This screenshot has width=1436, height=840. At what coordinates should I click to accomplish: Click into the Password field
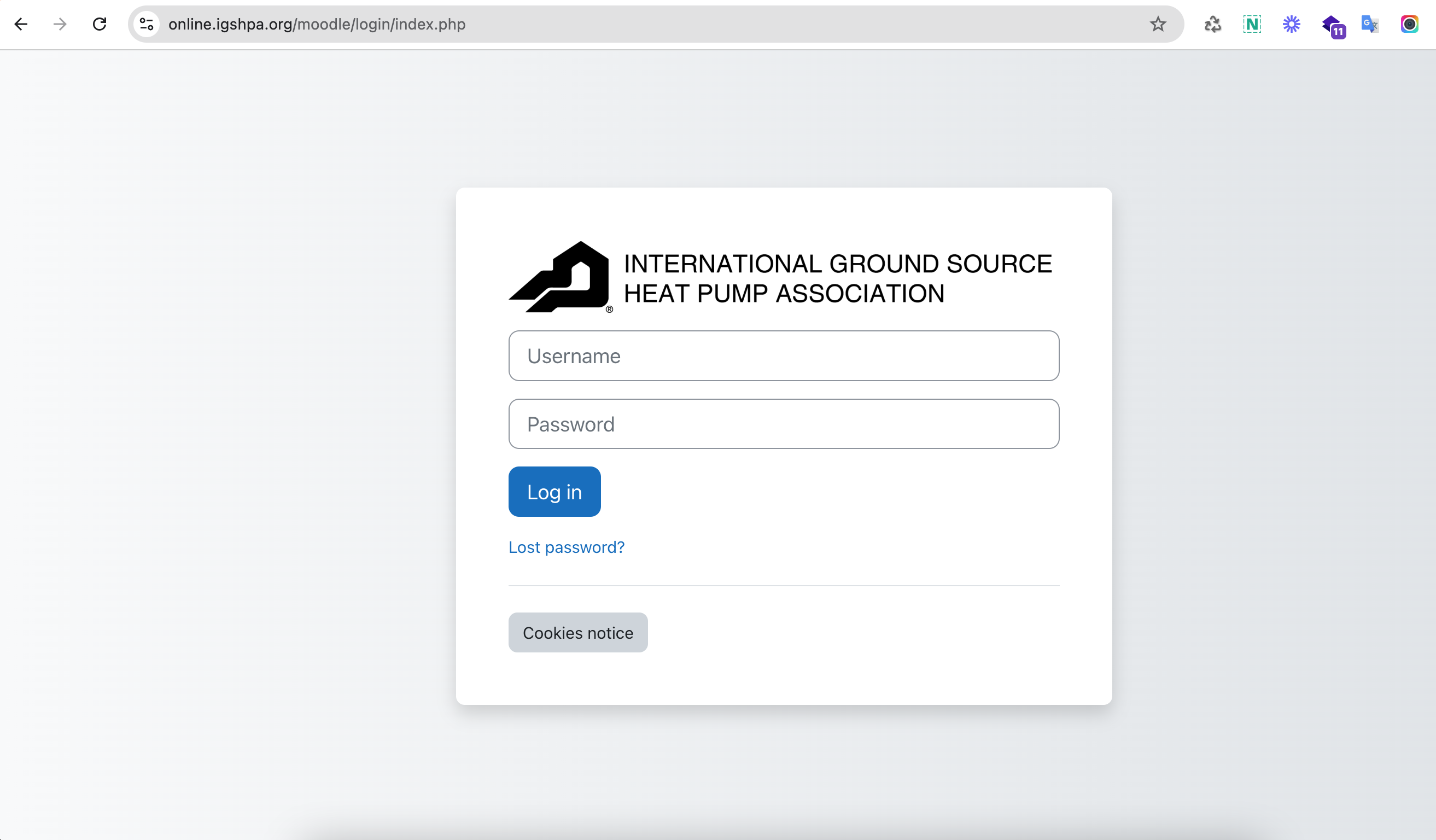[784, 424]
